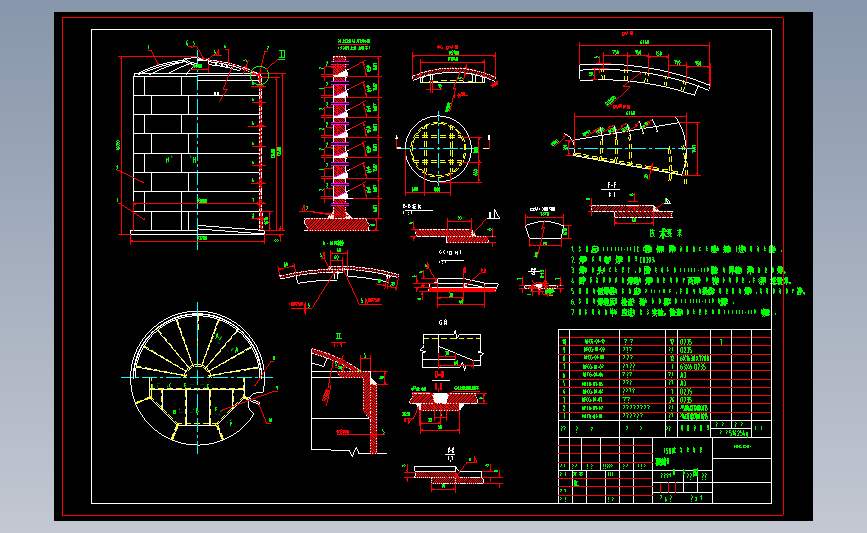Click the curved rafter arc detail below shell section
This screenshot has height=533, width=867.
pyautogui.click(x=338, y=275)
